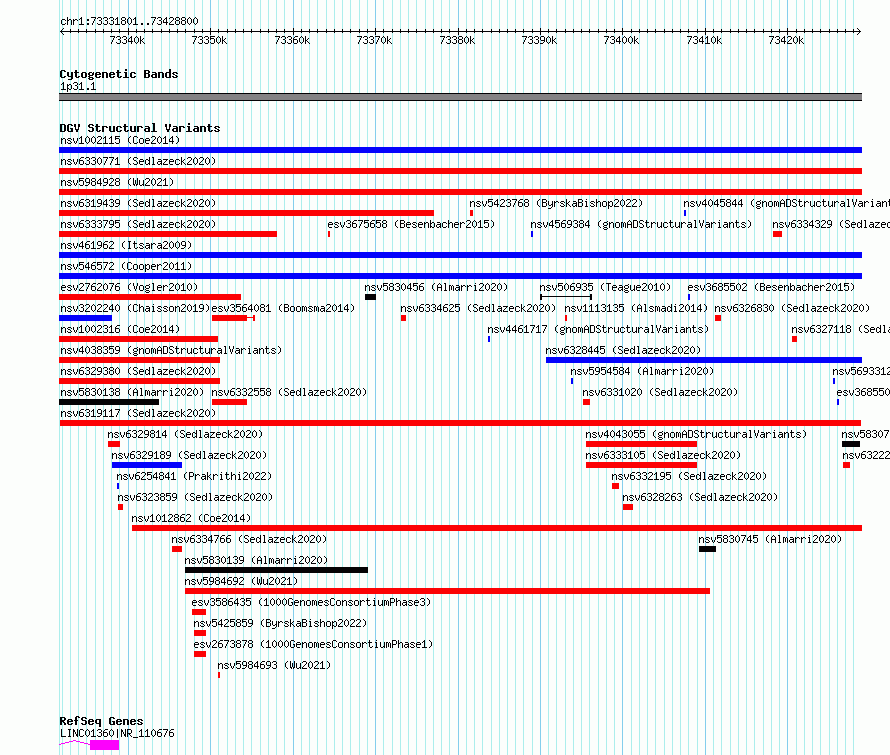Select nsv4461717 (gnomADStructuralVariants) label

[x=598, y=329]
